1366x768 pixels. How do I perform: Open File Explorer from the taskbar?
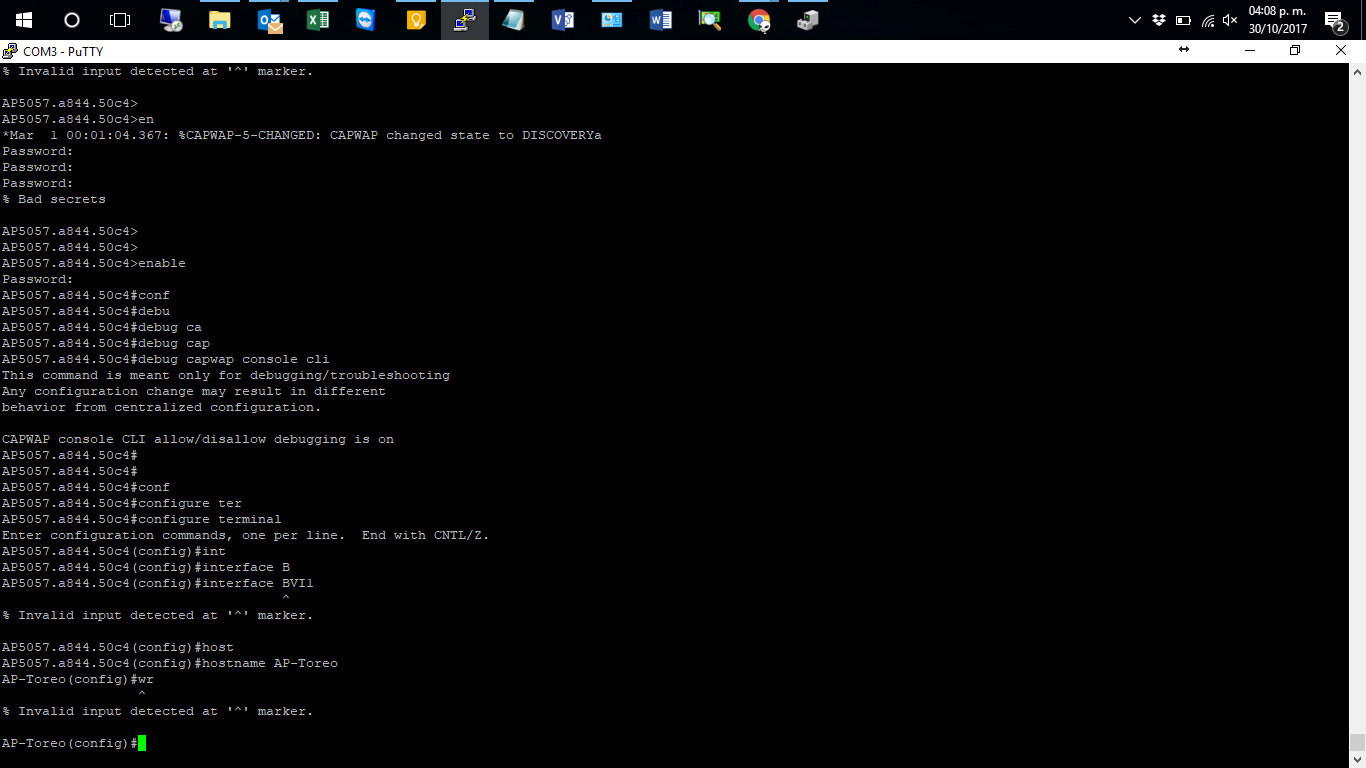pos(220,20)
